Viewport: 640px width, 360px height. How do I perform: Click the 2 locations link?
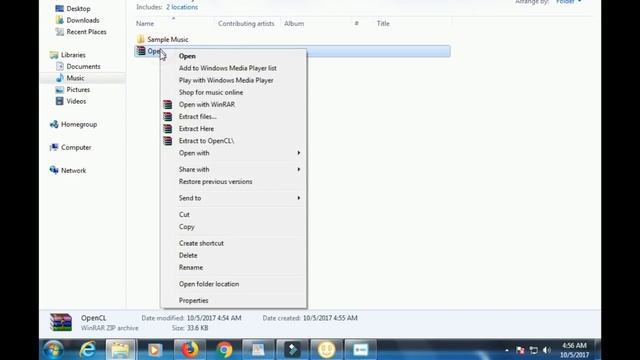point(182,7)
